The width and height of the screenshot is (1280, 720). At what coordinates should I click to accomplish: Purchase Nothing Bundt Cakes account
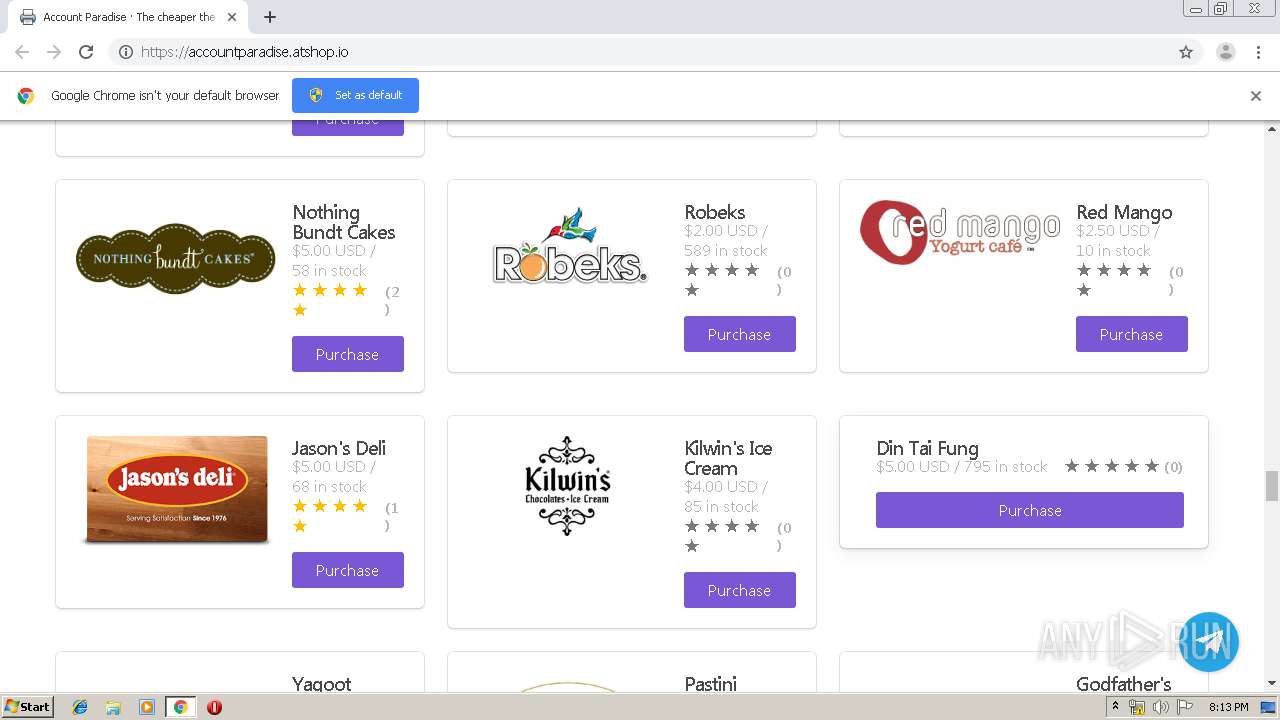click(348, 354)
